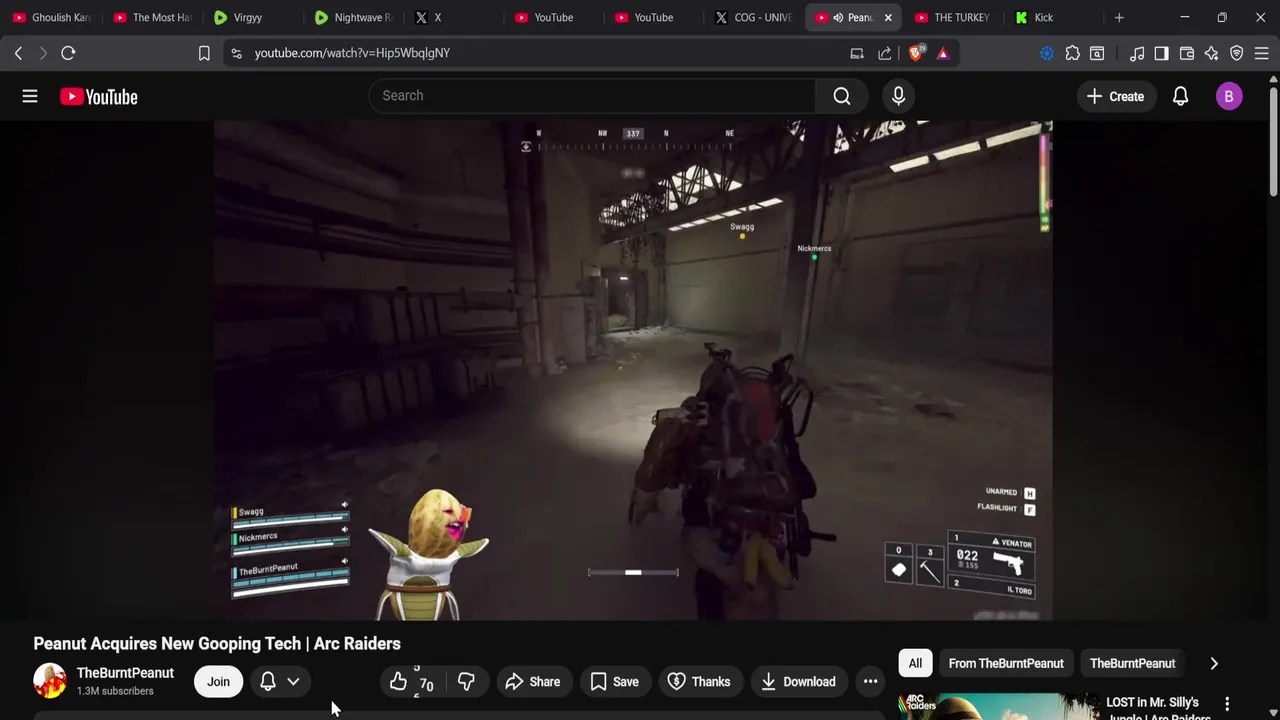Image resolution: width=1280 pixels, height=720 pixels.
Task: Start voice search with microphone icon
Action: click(898, 96)
